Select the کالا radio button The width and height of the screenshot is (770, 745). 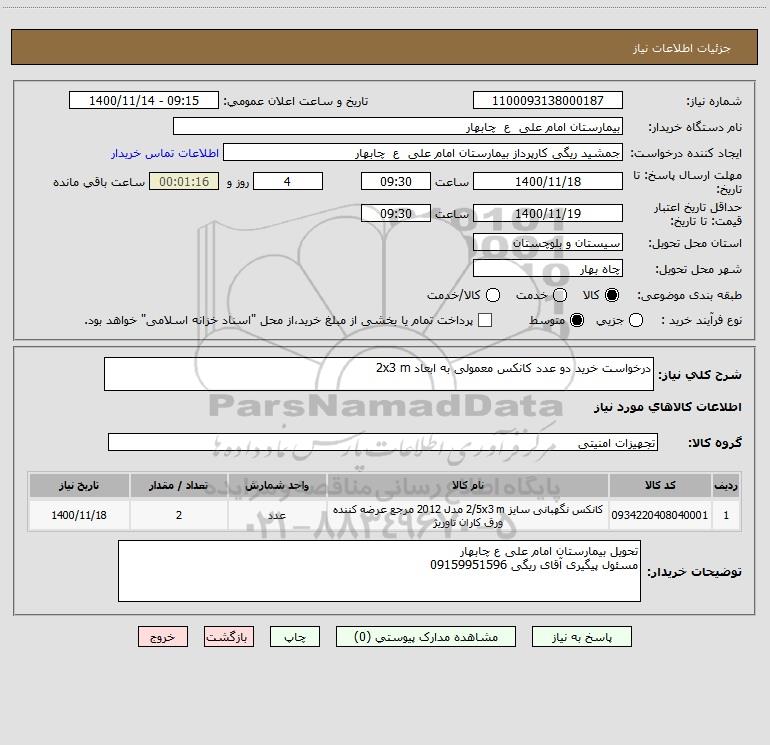(x=612, y=295)
